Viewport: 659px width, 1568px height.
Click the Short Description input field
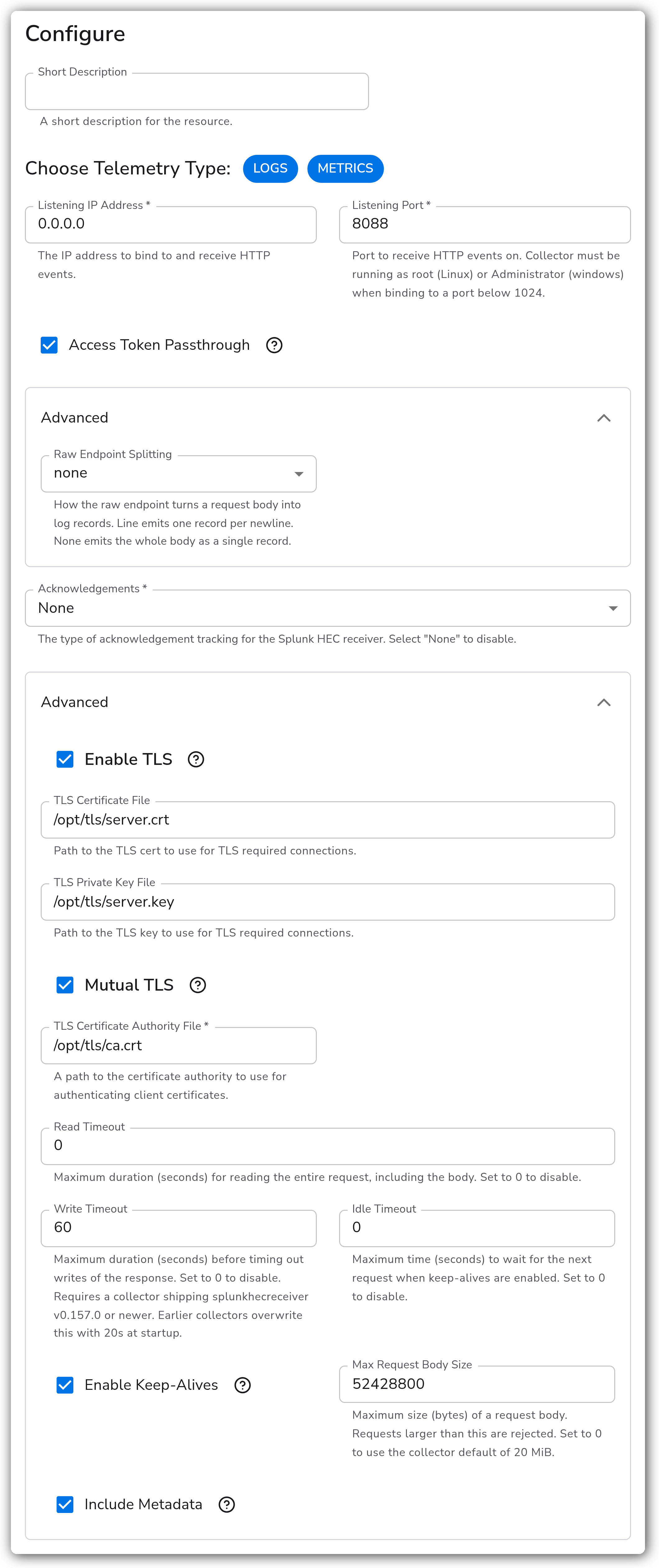coord(196,91)
